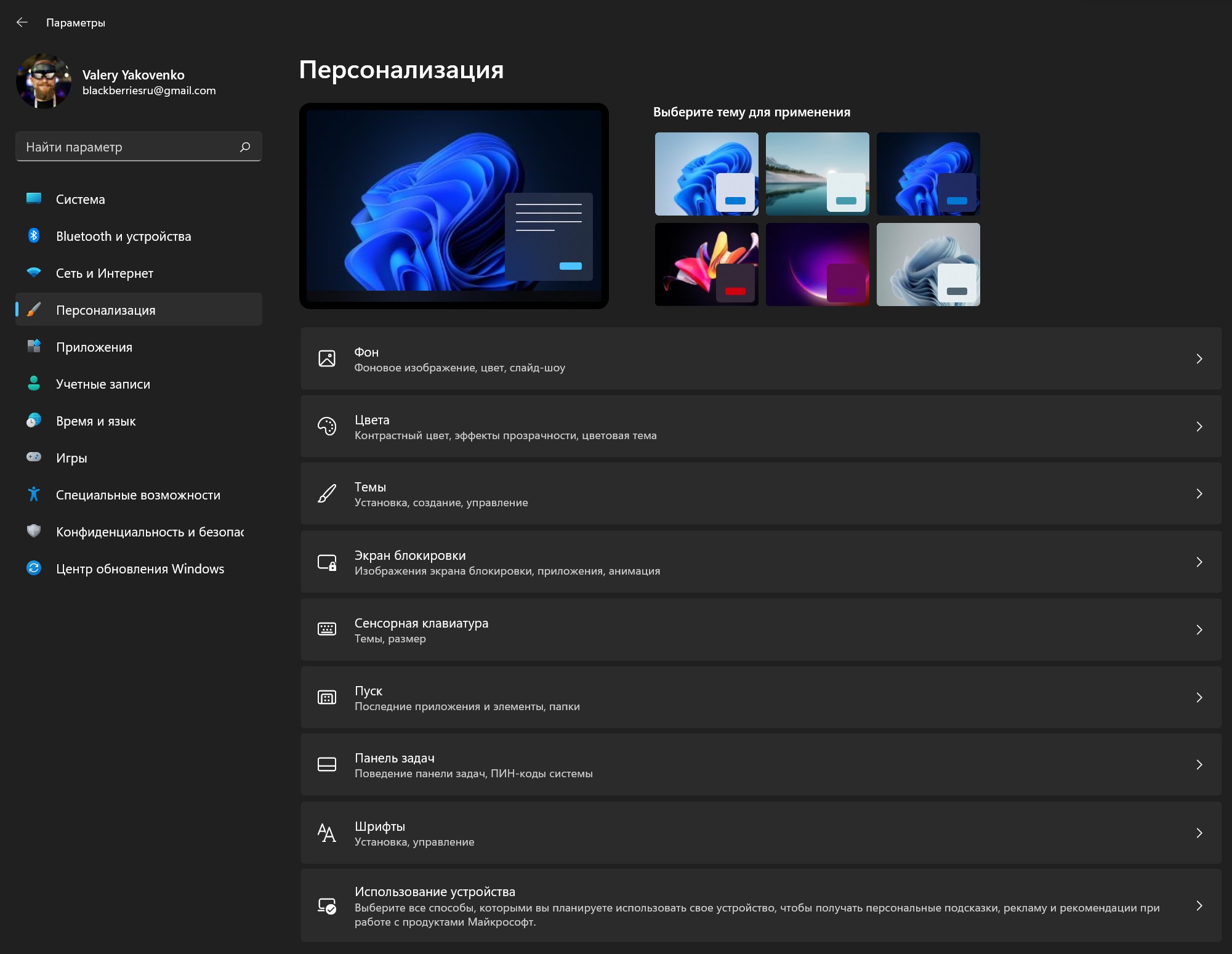Screen dimensions: 1232x954
Task: Click the Персонализация paintbrush sidebar icon
Action: (x=34, y=309)
